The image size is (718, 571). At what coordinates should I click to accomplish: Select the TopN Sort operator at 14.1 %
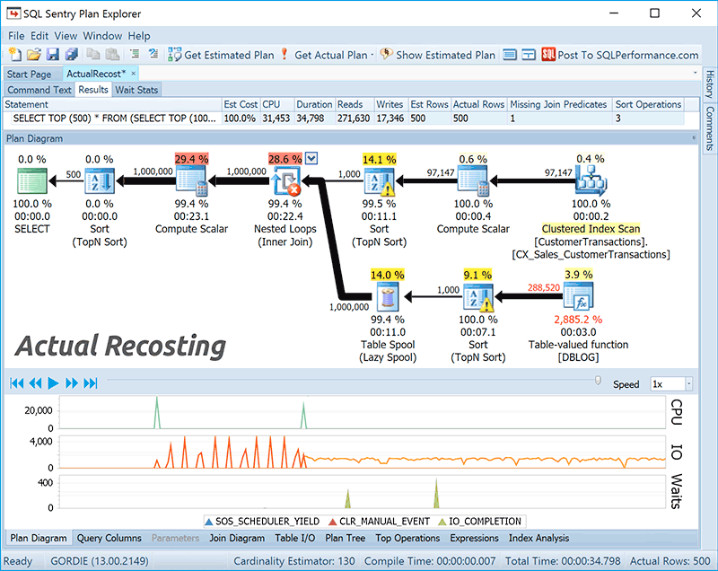pos(379,181)
